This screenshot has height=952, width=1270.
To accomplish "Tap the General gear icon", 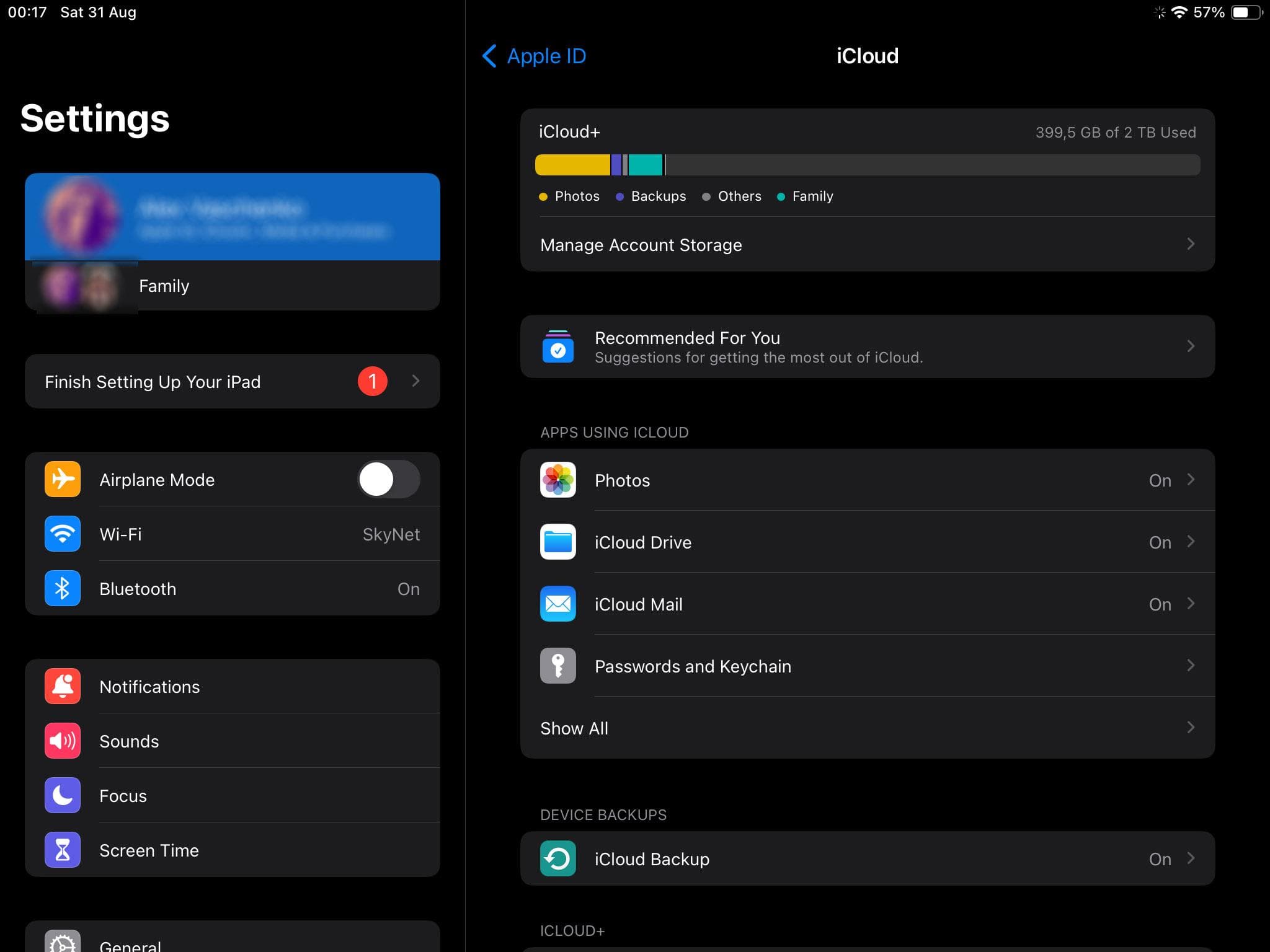I will tap(63, 941).
